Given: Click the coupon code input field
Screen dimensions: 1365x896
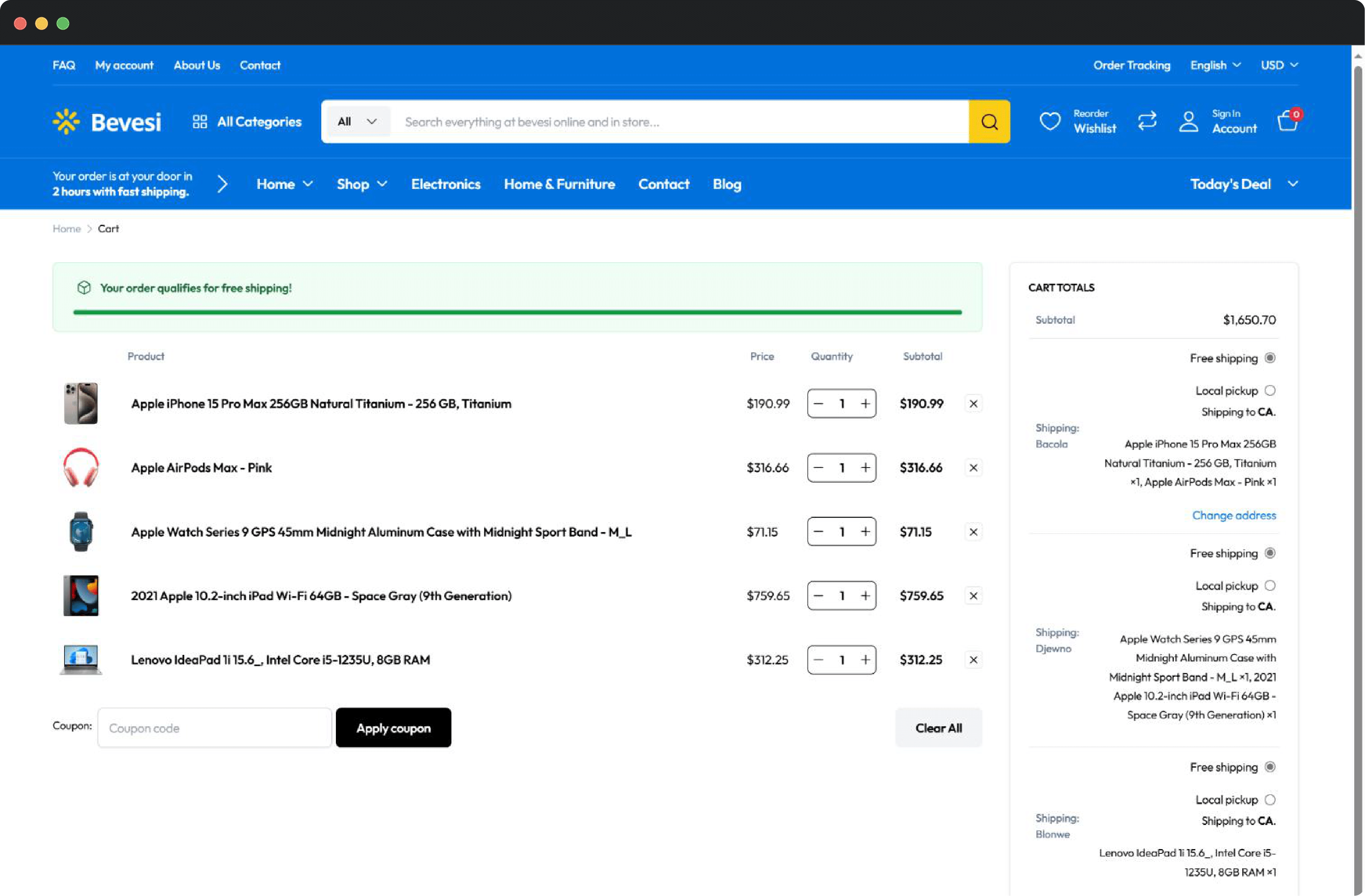Looking at the screenshot, I should coord(214,728).
